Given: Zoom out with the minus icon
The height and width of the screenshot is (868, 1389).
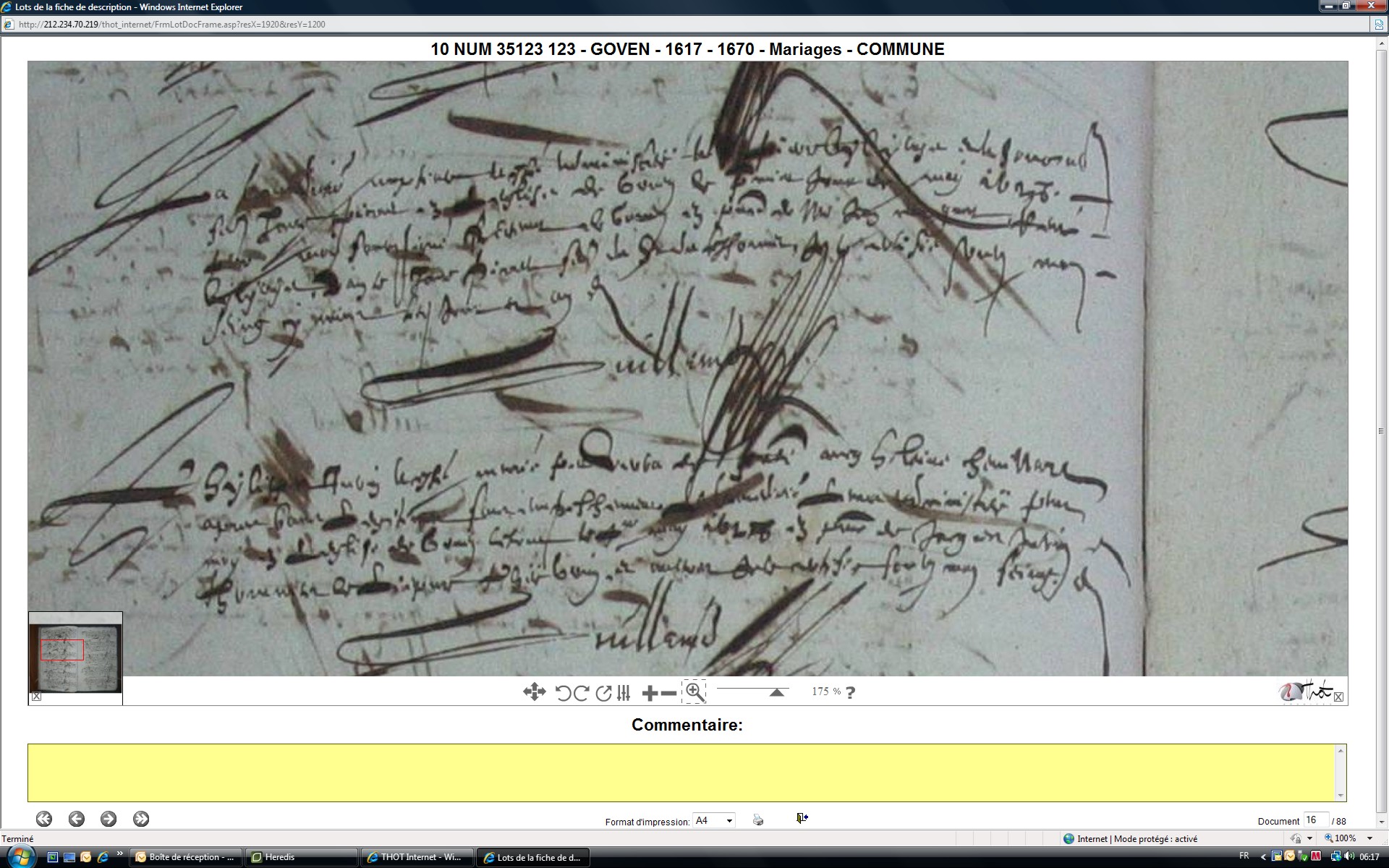Looking at the screenshot, I should point(669,693).
